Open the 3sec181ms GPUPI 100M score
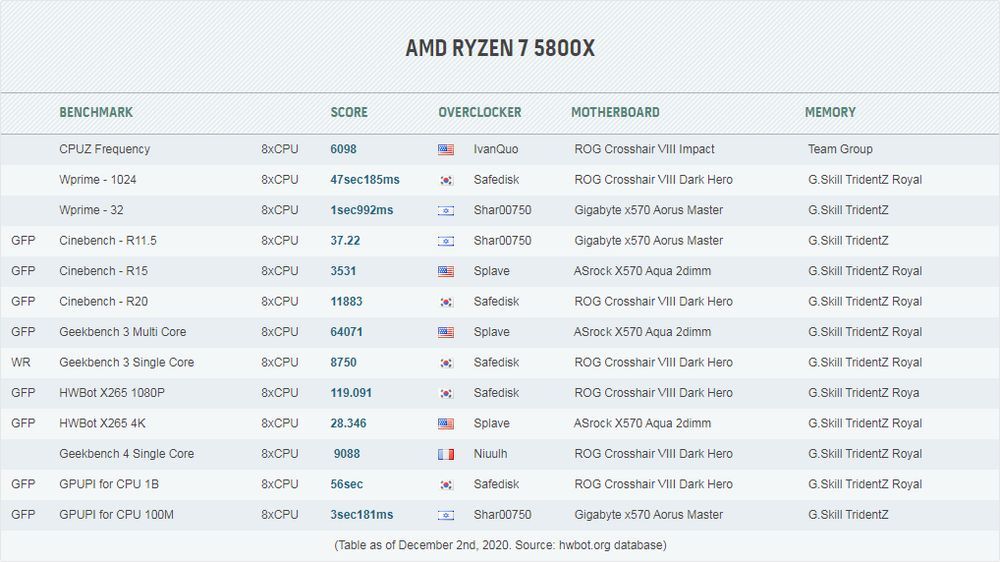 pyautogui.click(x=362, y=515)
